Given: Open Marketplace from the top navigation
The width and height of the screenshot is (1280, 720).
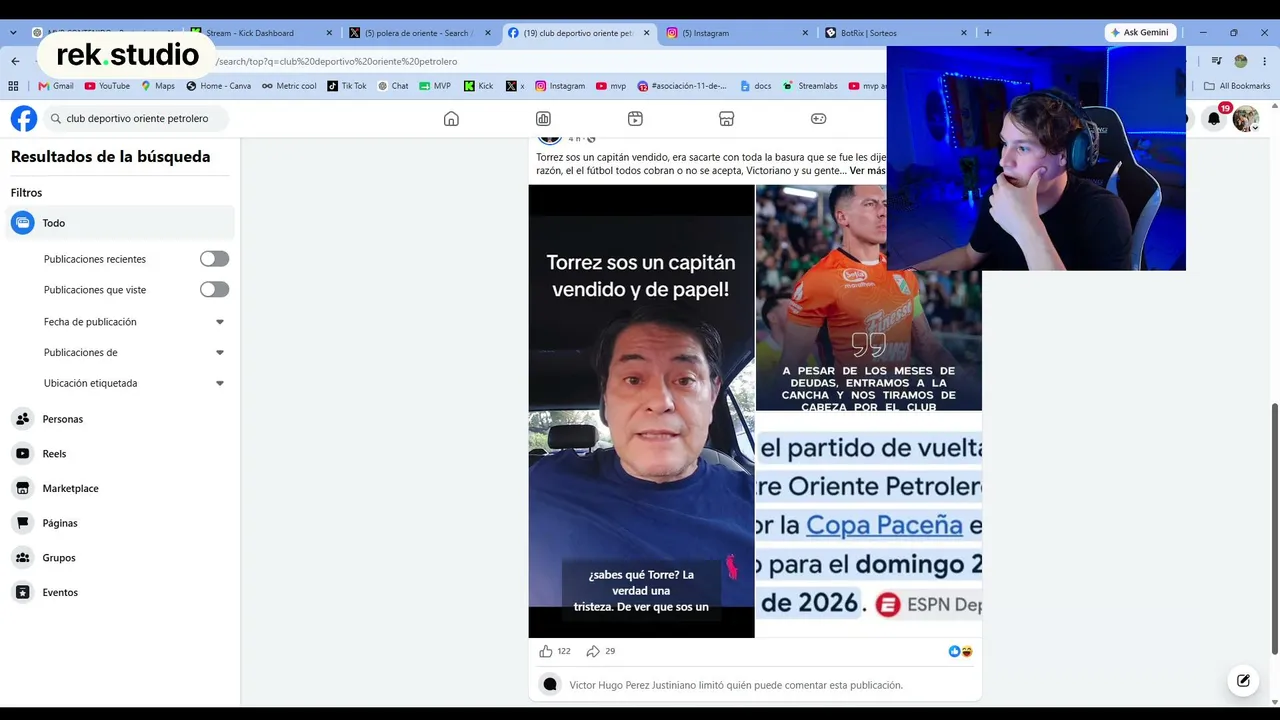Looking at the screenshot, I should (727, 118).
